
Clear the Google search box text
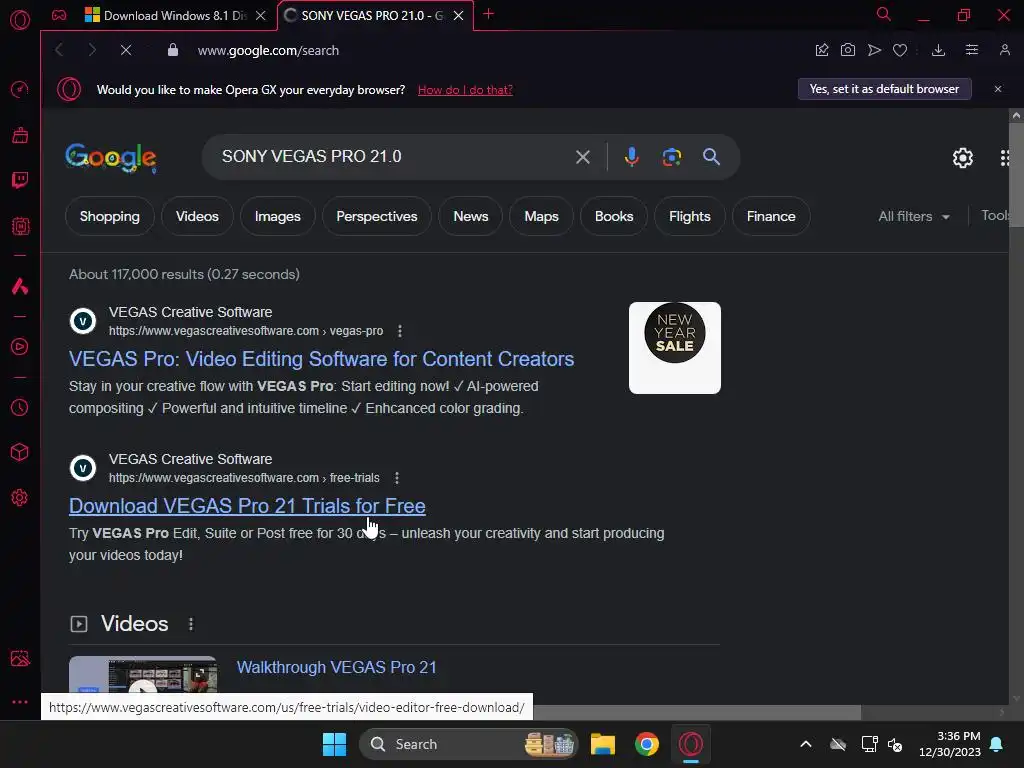[583, 157]
